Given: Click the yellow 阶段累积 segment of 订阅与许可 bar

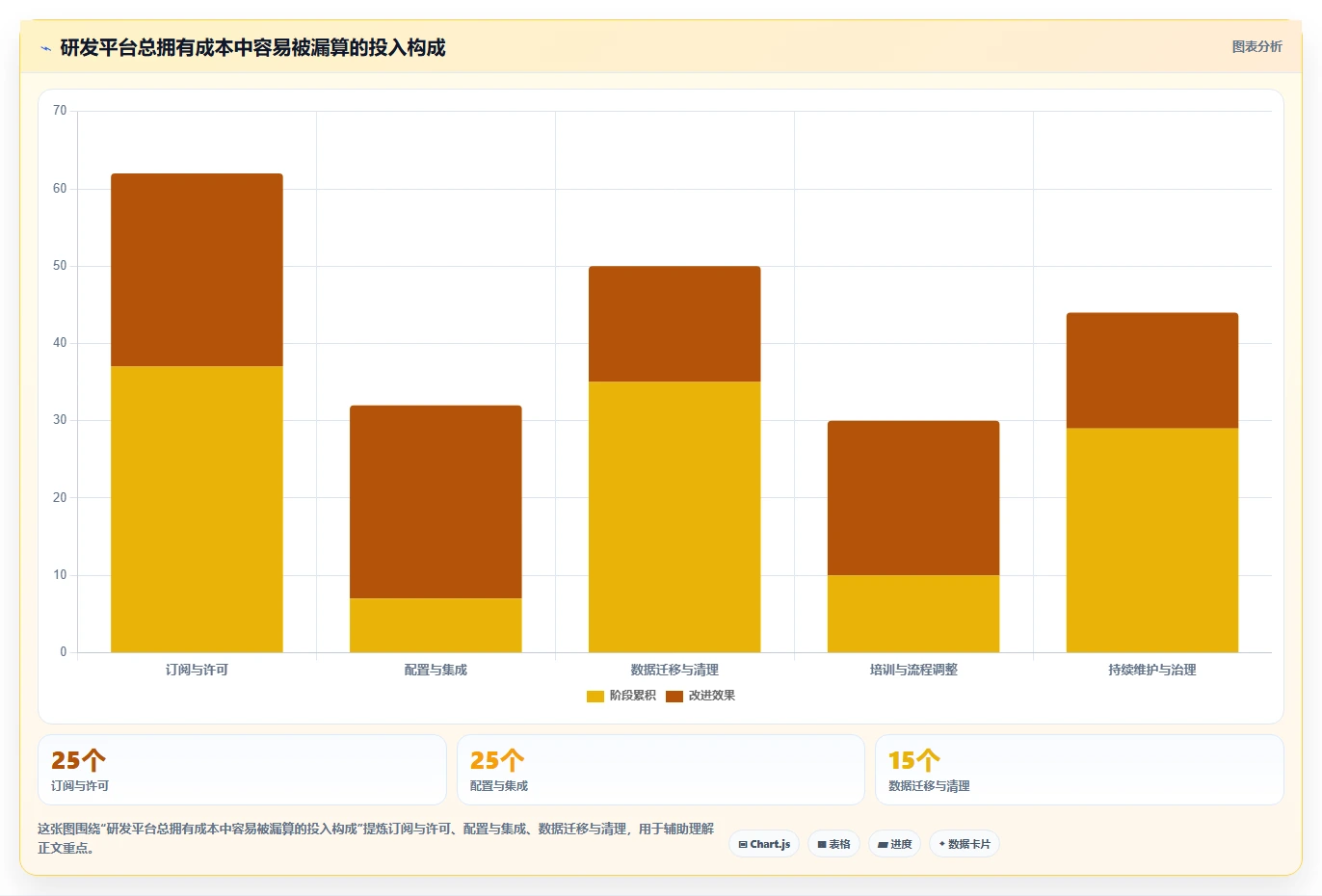Looking at the screenshot, I should [x=197, y=509].
